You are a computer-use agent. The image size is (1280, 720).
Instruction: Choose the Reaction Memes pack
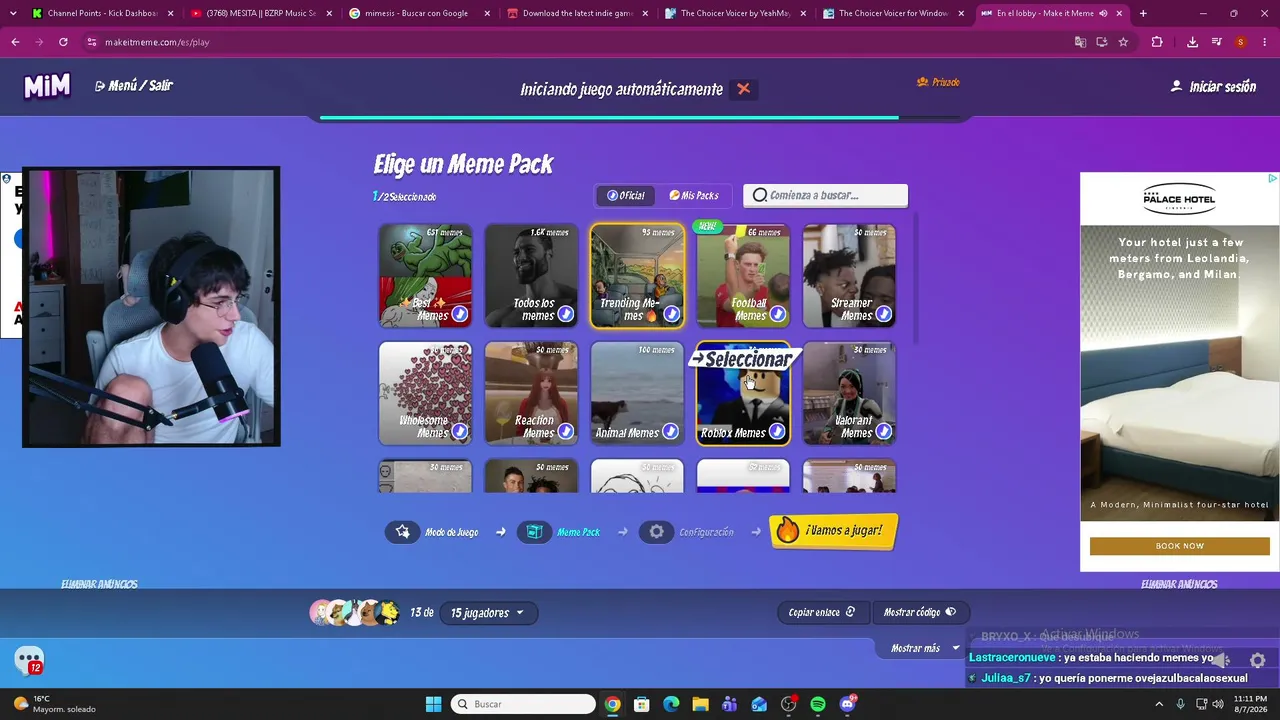pyautogui.click(x=531, y=393)
